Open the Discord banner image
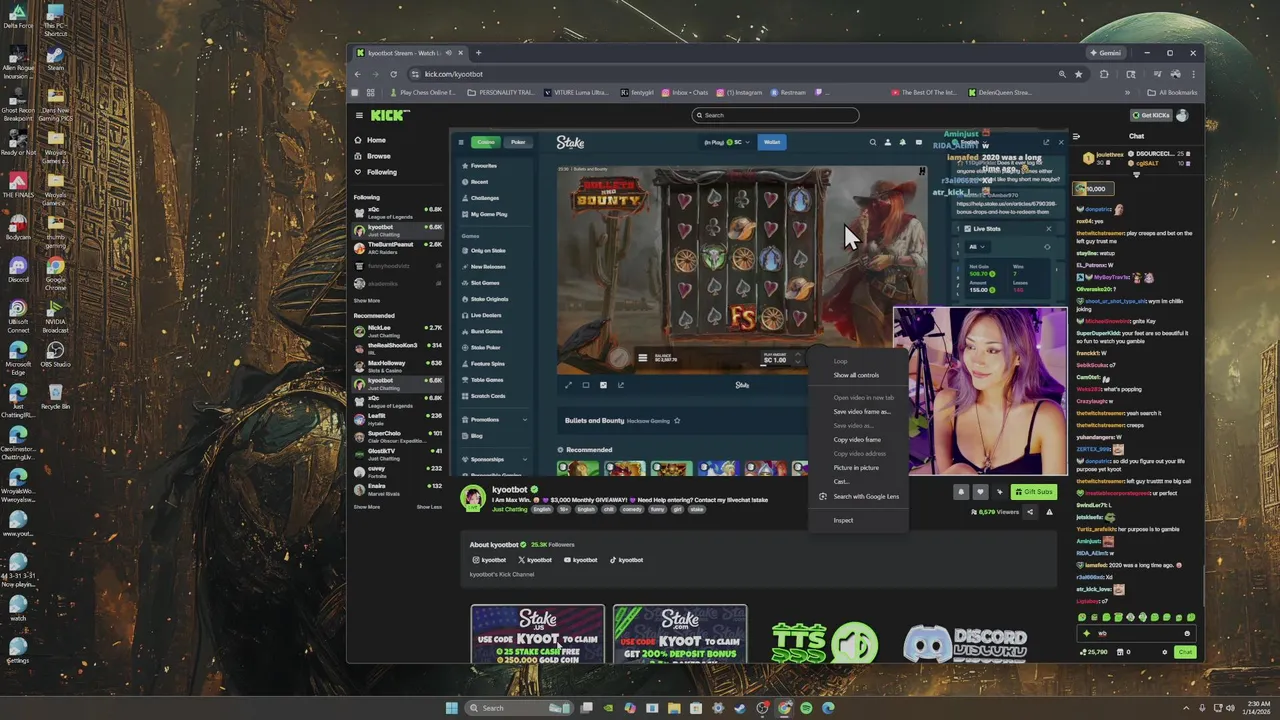Screen dimensions: 1280x720 click(965, 642)
